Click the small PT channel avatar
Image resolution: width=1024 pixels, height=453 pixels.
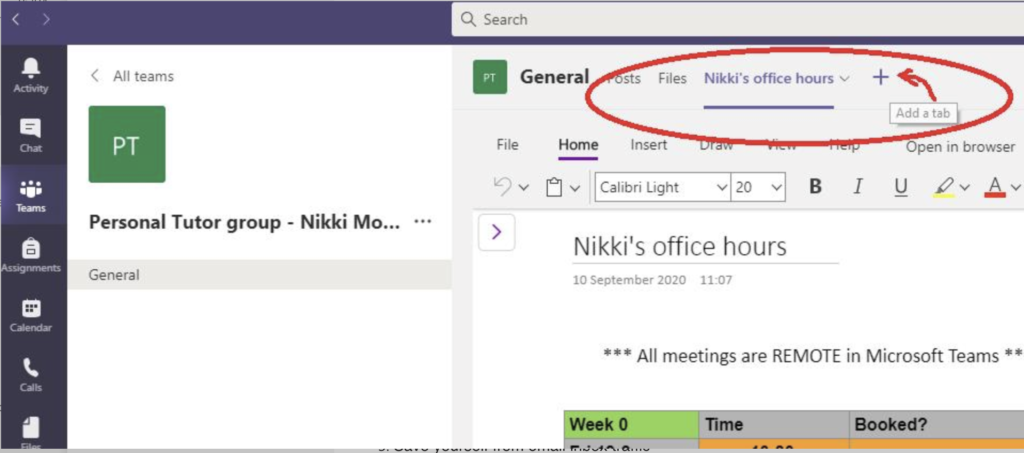[490, 77]
